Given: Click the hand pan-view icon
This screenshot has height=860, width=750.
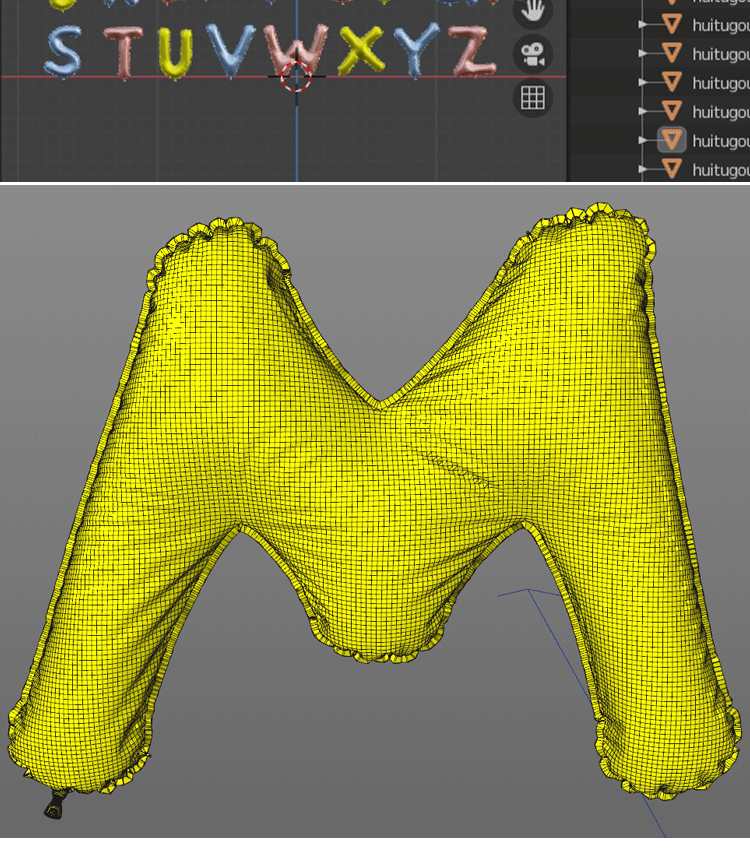Looking at the screenshot, I should tap(532, 11).
